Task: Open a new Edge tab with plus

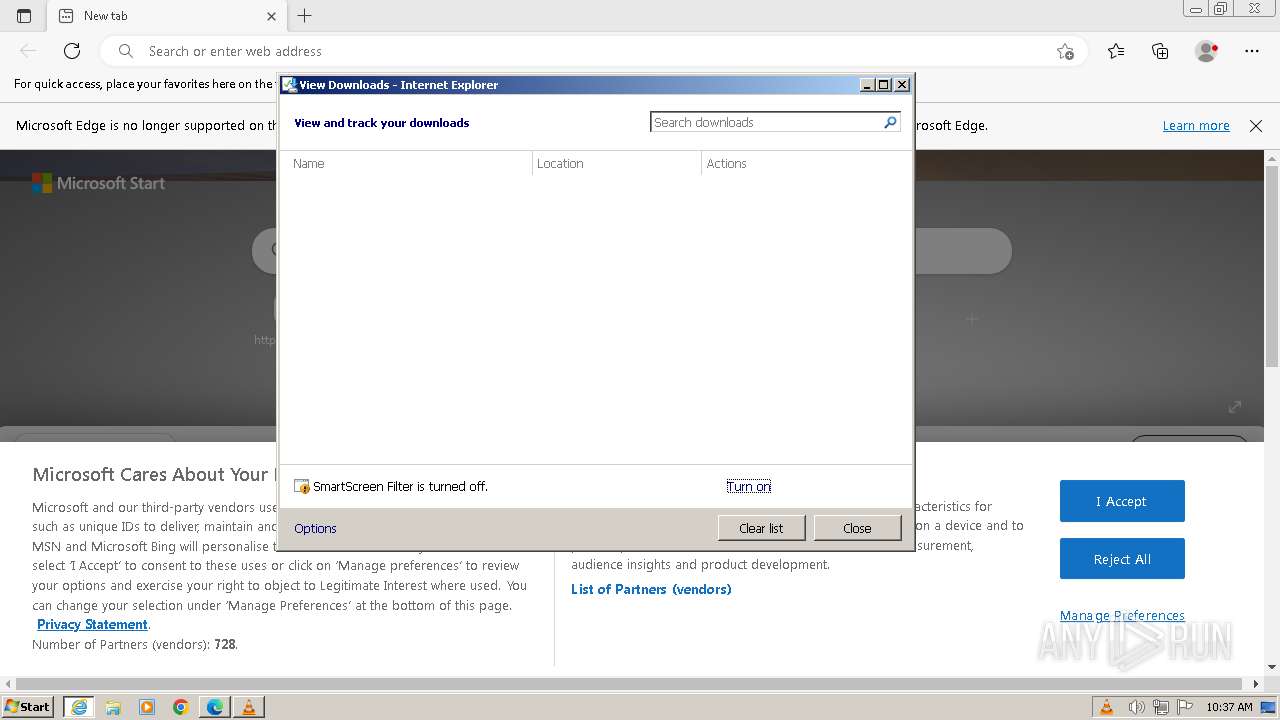Action: click(x=305, y=16)
